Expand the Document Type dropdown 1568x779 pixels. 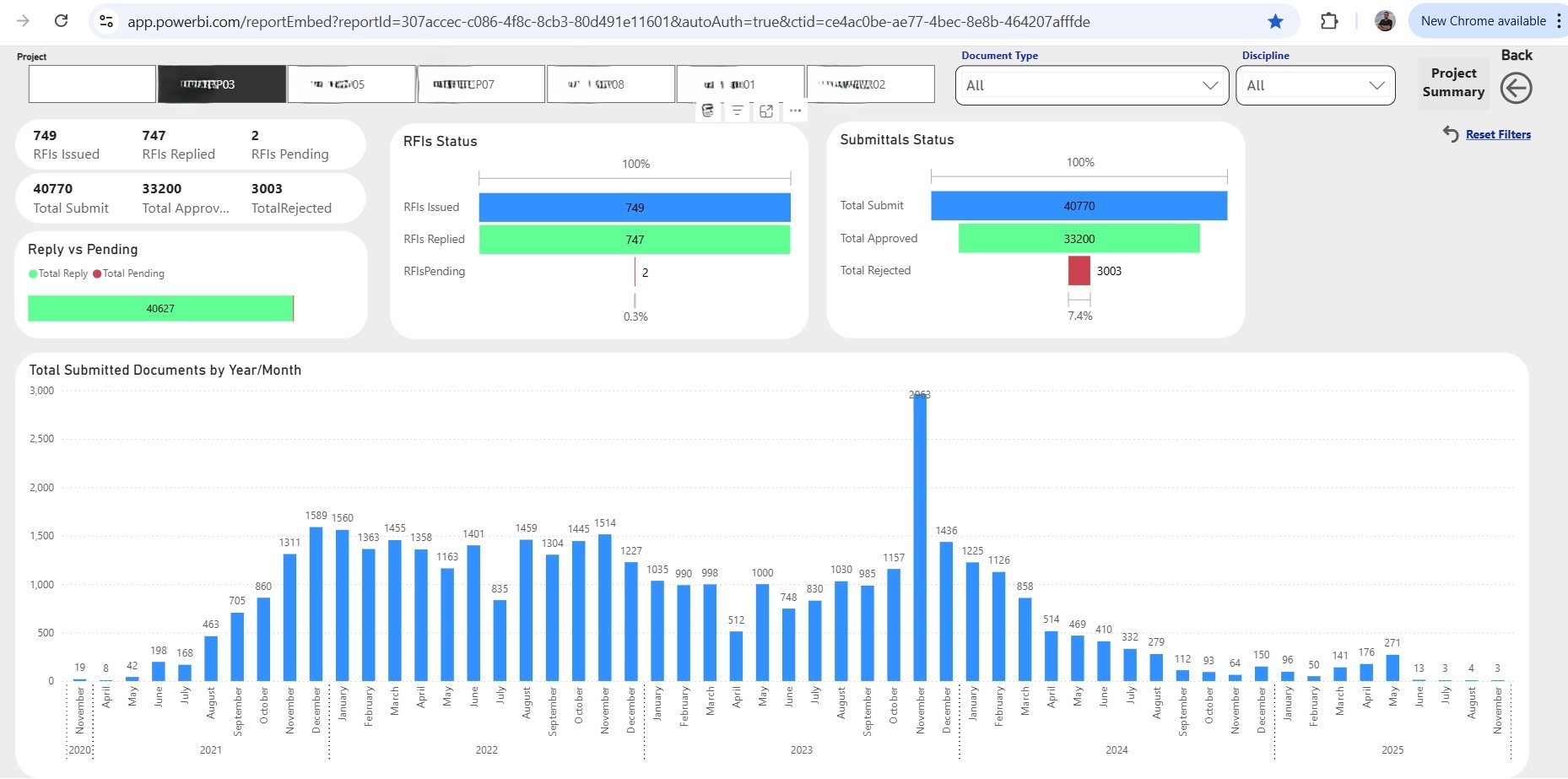point(1091,85)
